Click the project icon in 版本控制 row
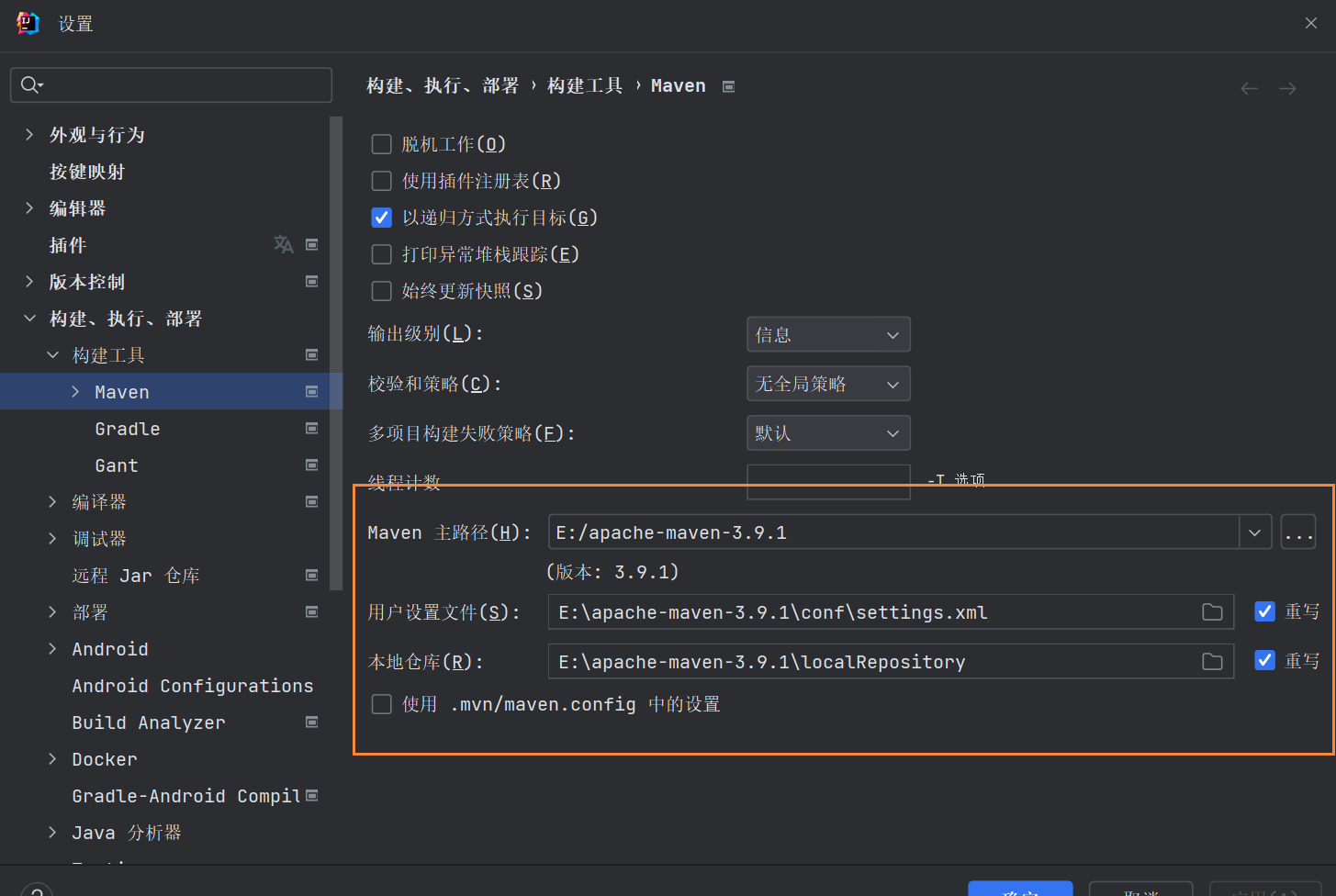Image resolution: width=1336 pixels, height=896 pixels. [312, 281]
